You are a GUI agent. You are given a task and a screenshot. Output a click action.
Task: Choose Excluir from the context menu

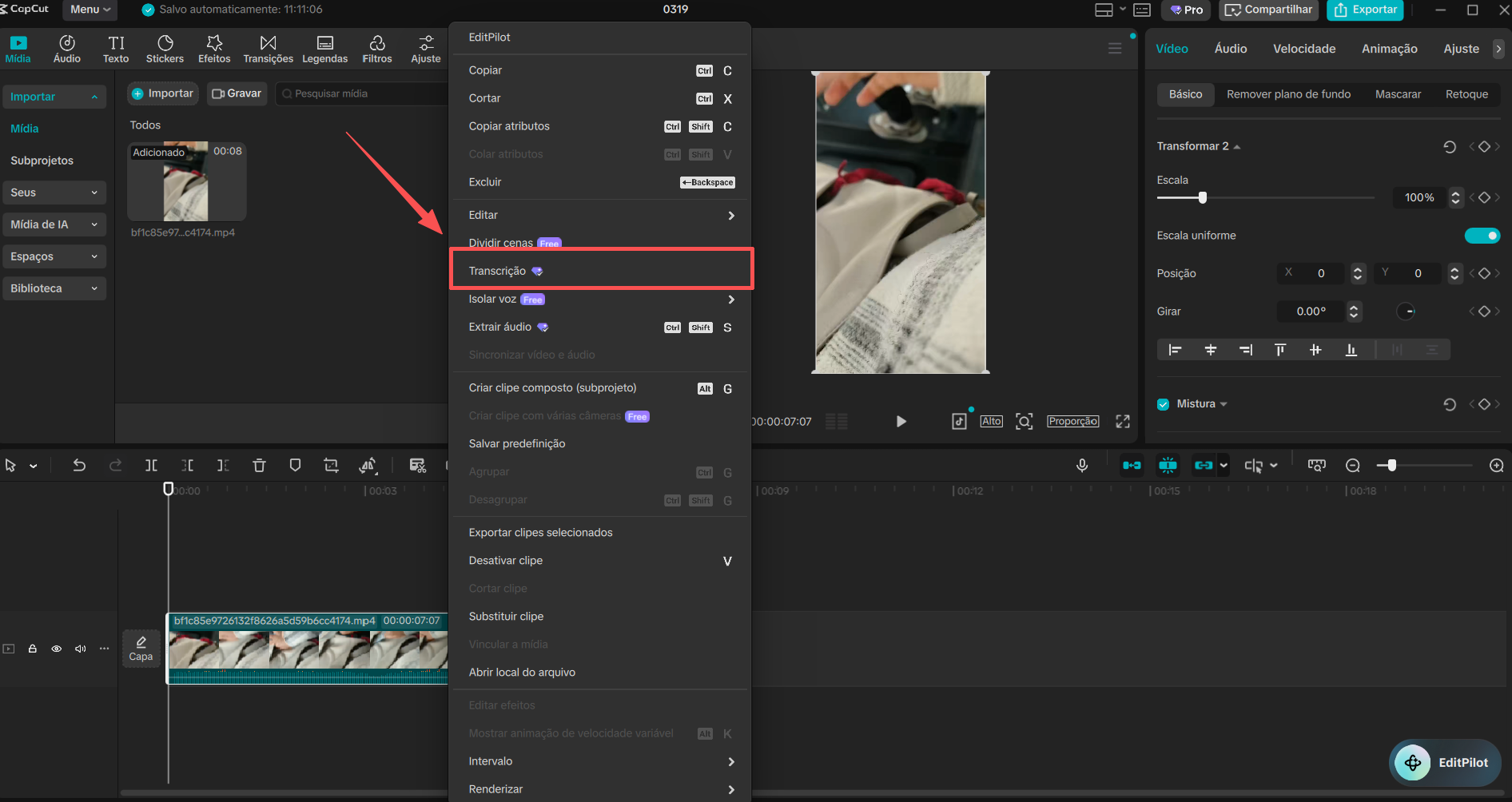pos(601,182)
